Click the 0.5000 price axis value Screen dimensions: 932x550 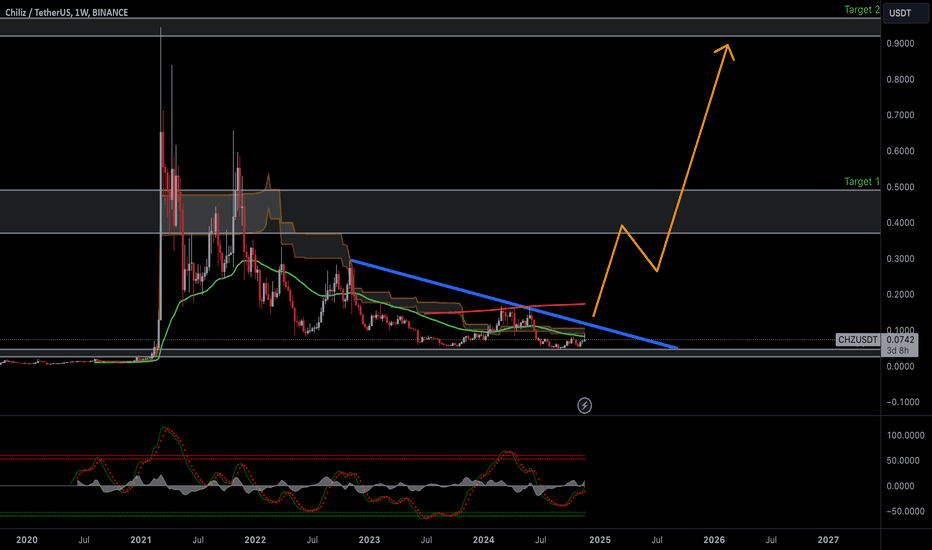[900, 187]
